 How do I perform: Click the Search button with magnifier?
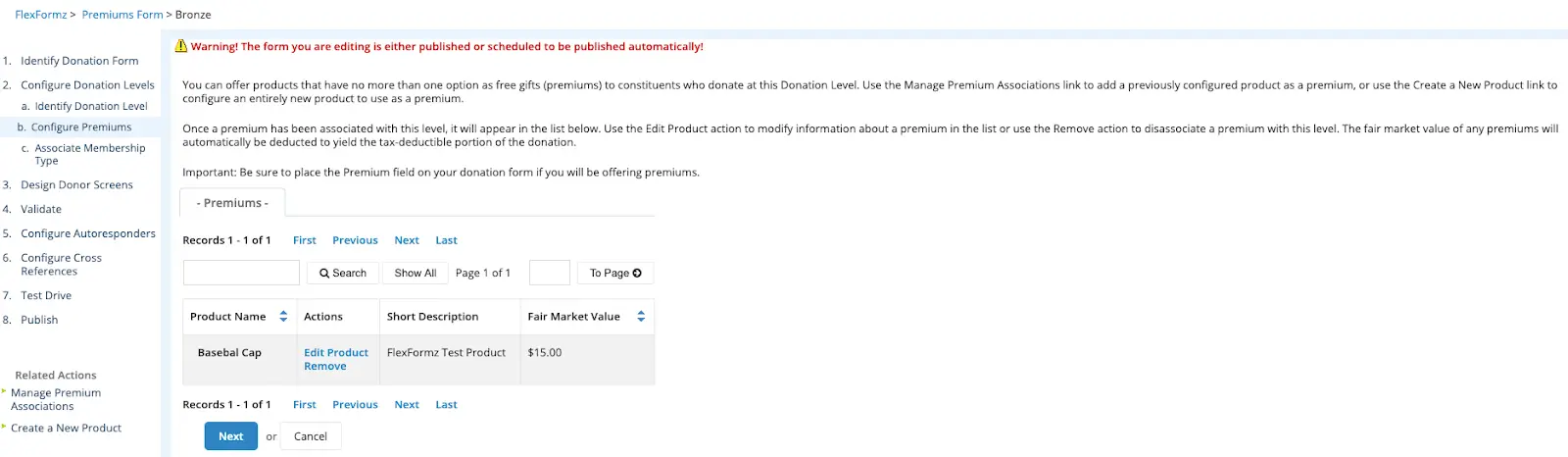click(343, 274)
